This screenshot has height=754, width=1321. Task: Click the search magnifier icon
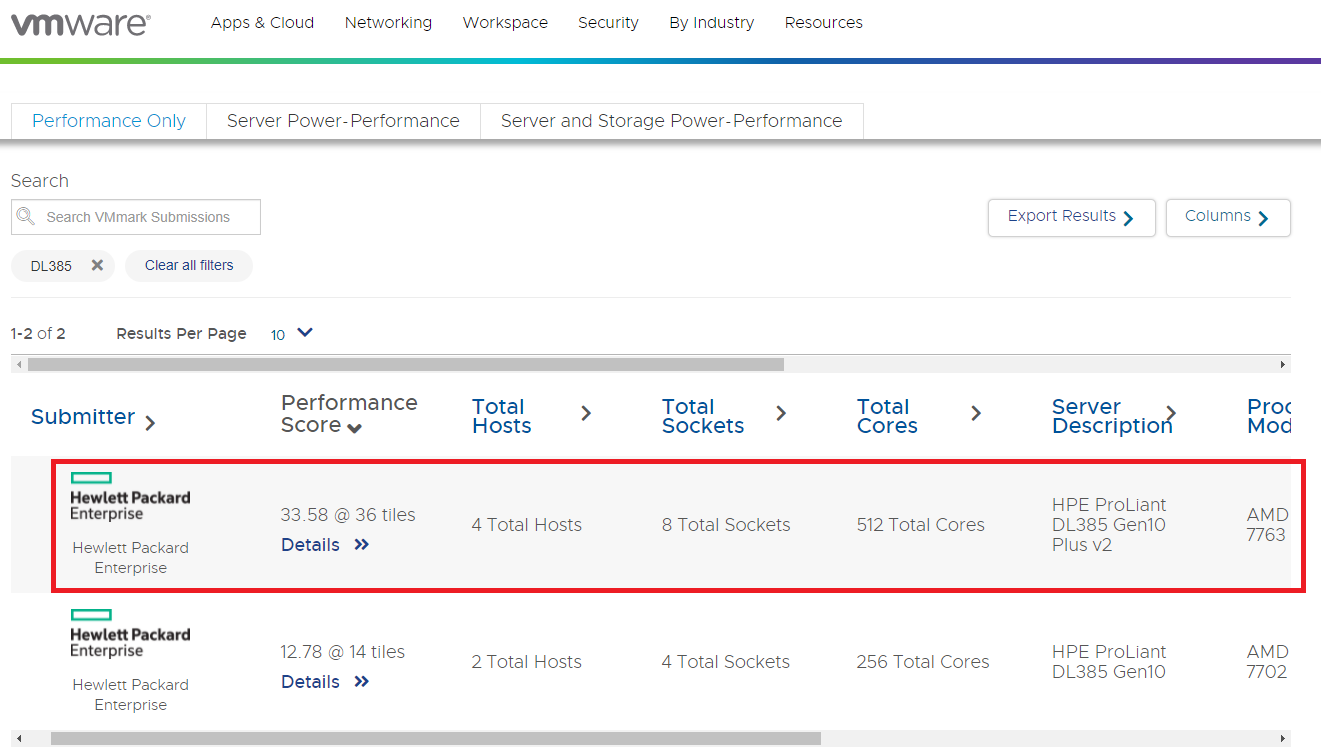pyautogui.click(x=26, y=216)
